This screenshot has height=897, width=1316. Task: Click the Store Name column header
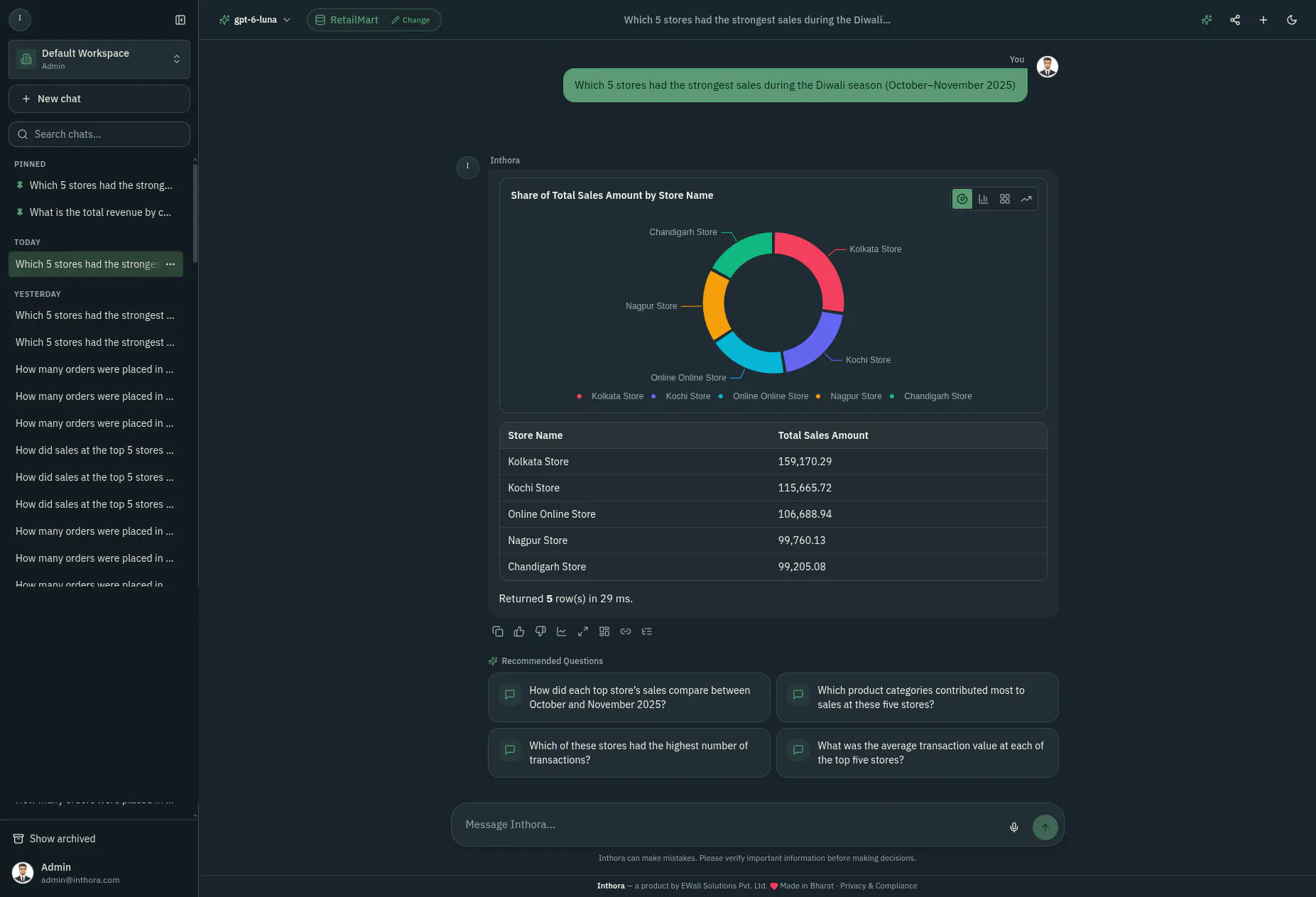click(x=535, y=435)
